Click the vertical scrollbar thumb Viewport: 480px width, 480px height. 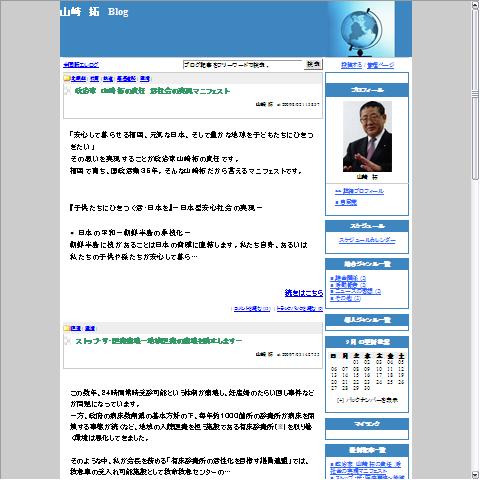[475, 95]
